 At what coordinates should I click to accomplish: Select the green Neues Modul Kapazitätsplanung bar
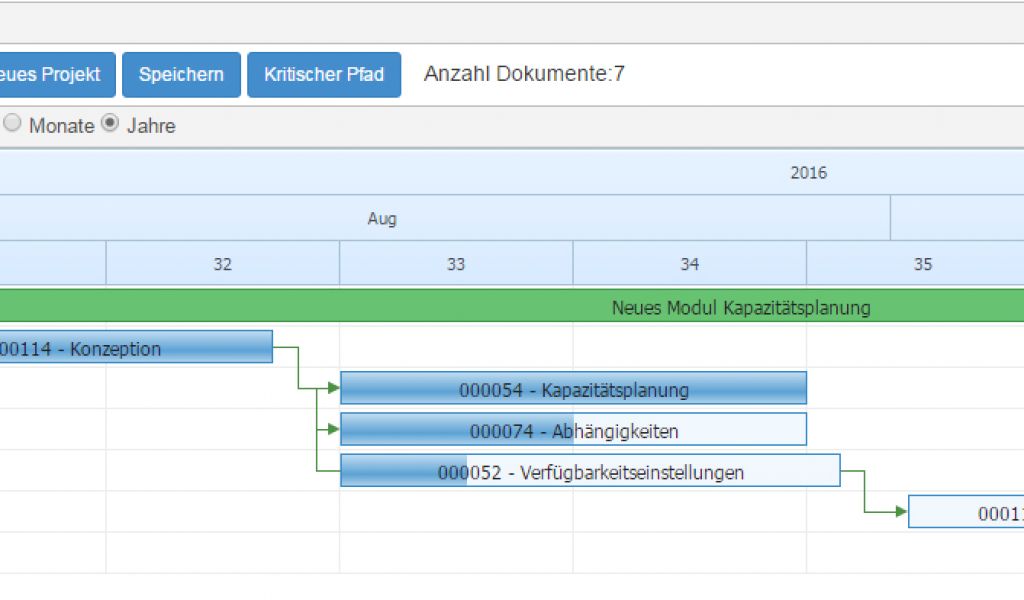tap(740, 307)
